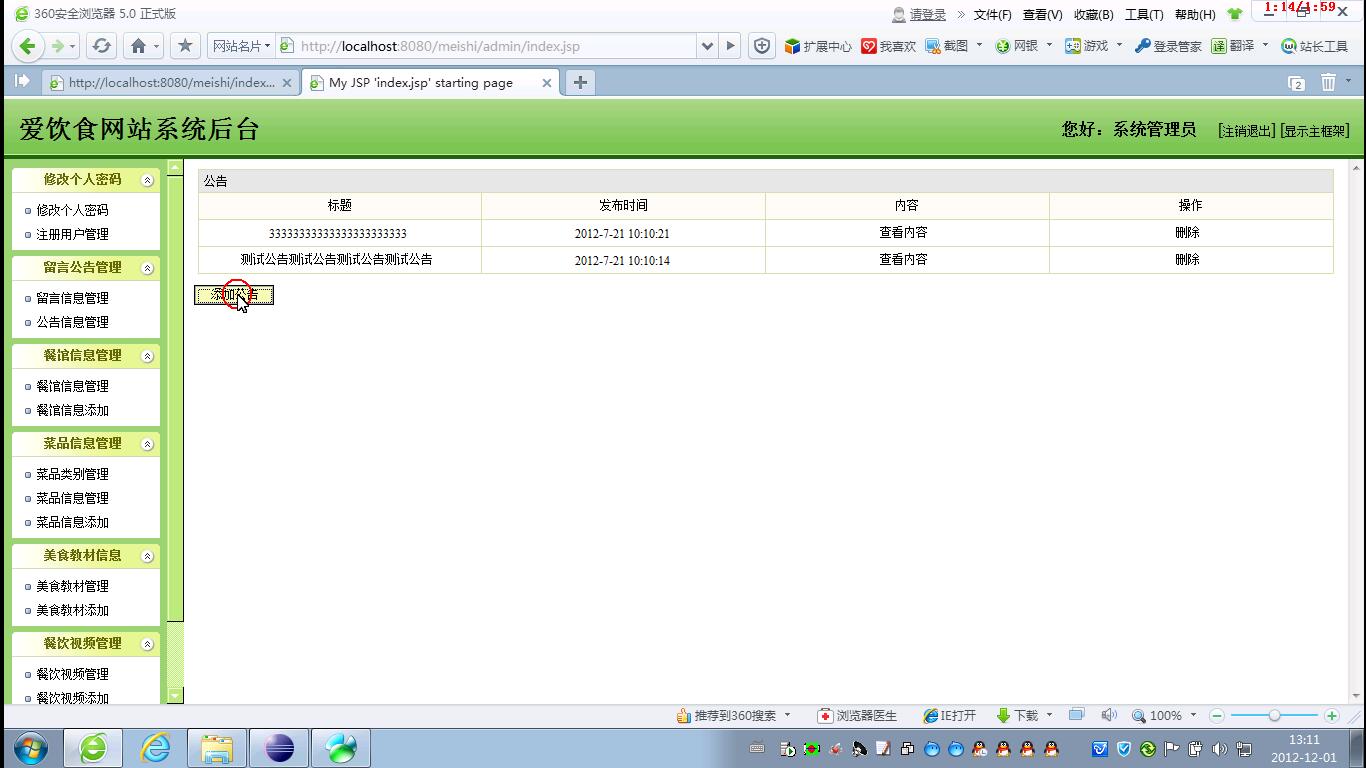The image size is (1366, 768).
Task: Open the 帮助(H) menu
Action: click(x=1195, y=14)
